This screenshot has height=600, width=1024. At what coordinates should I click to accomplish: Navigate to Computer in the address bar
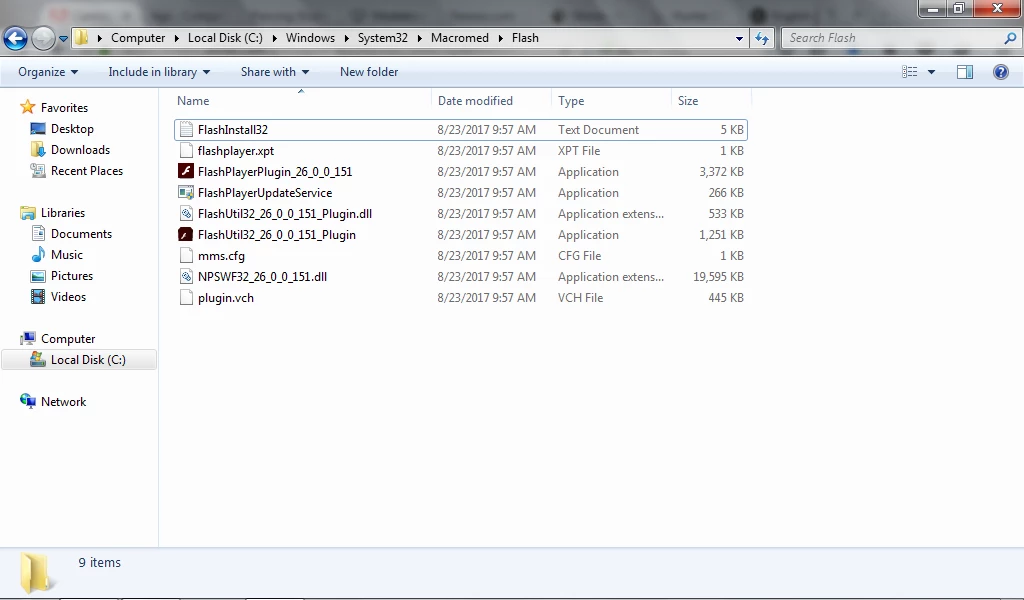(138, 38)
